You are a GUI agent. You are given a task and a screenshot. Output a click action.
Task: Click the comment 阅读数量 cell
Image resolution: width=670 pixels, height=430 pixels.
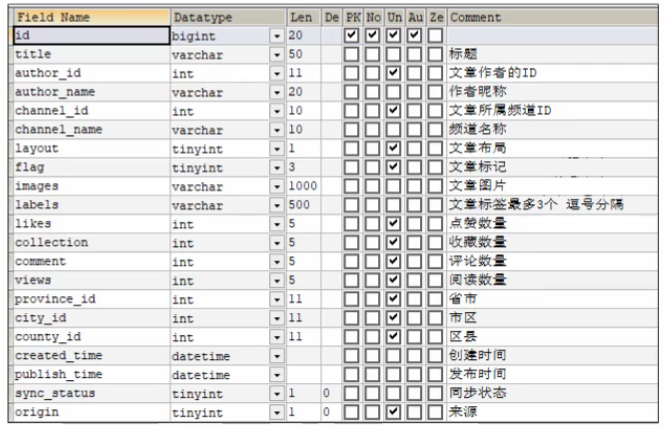477,280
